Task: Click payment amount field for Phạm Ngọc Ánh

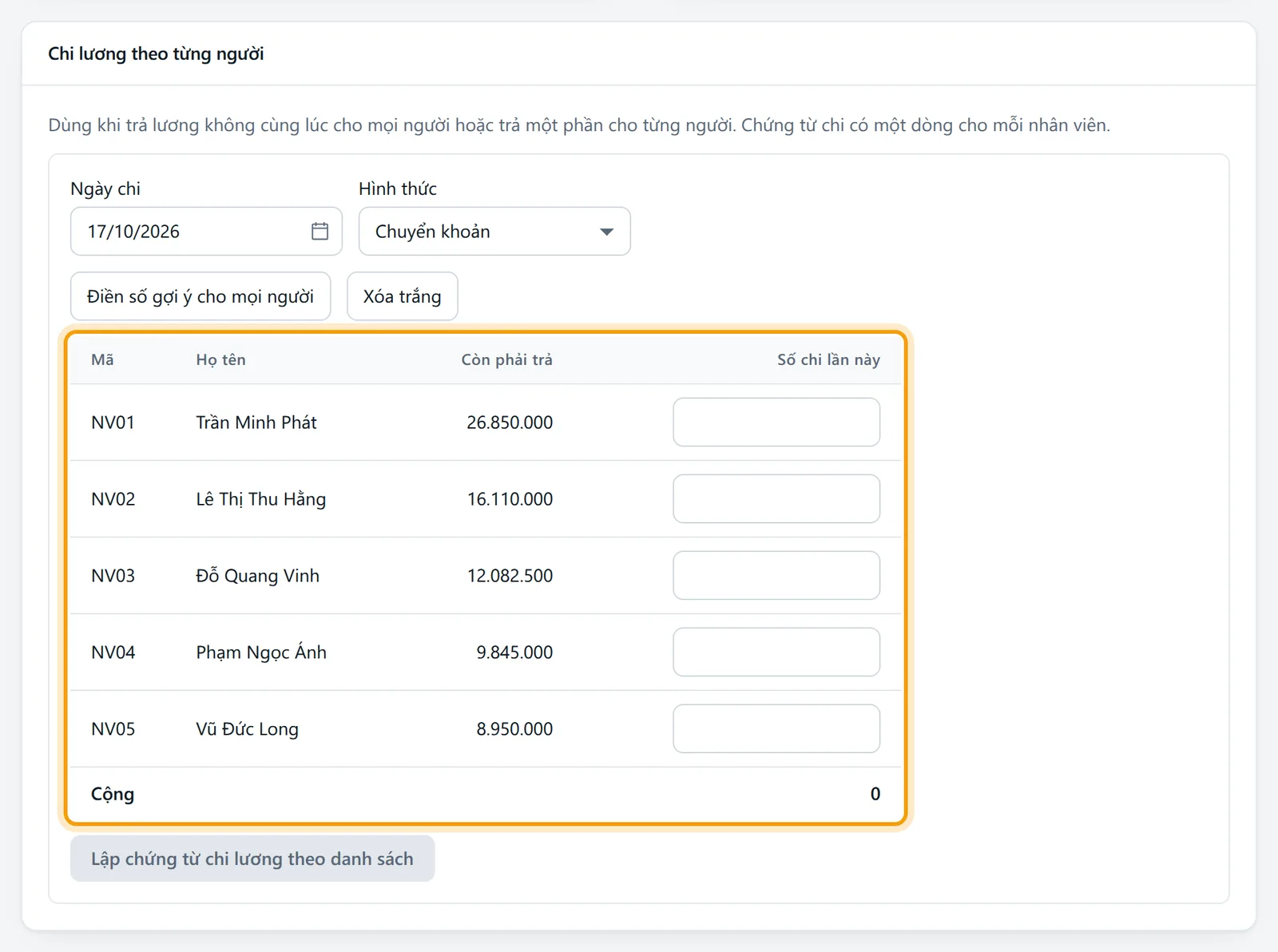Action: tap(776, 653)
